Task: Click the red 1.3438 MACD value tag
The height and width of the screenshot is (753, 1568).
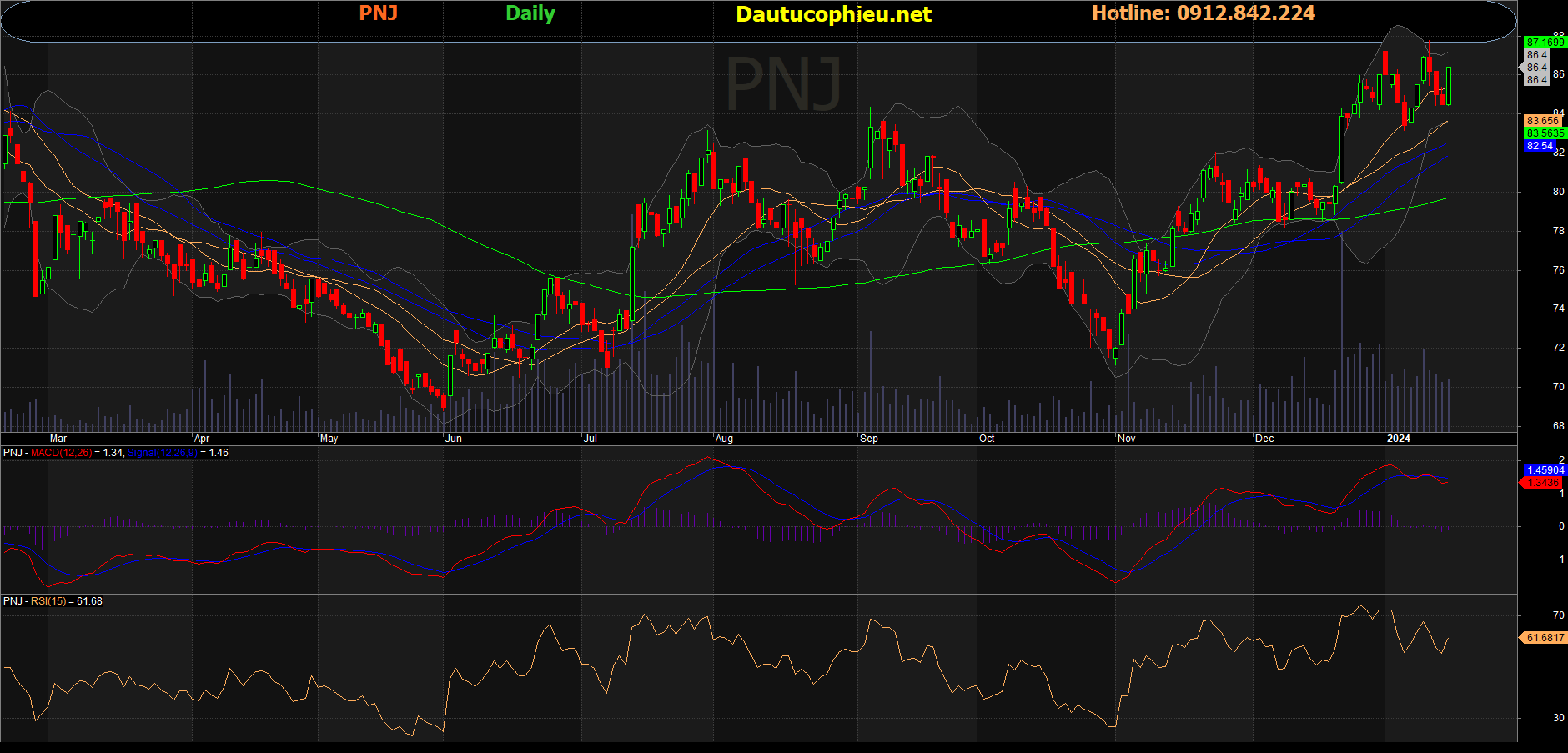Action: pyautogui.click(x=1542, y=482)
